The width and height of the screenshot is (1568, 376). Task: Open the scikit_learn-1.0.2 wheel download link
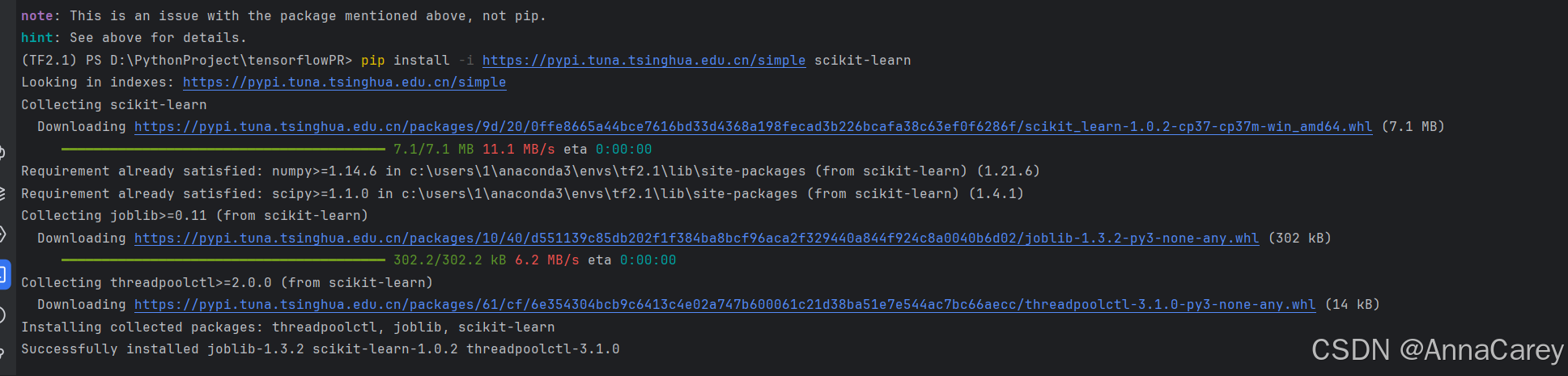tap(753, 127)
